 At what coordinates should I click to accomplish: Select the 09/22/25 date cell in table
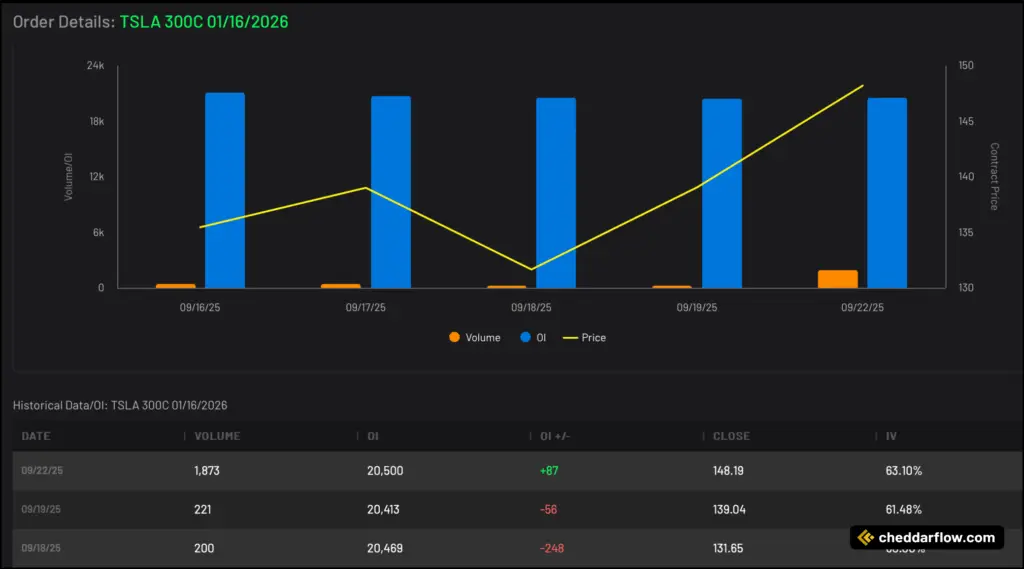click(x=42, y=470)
